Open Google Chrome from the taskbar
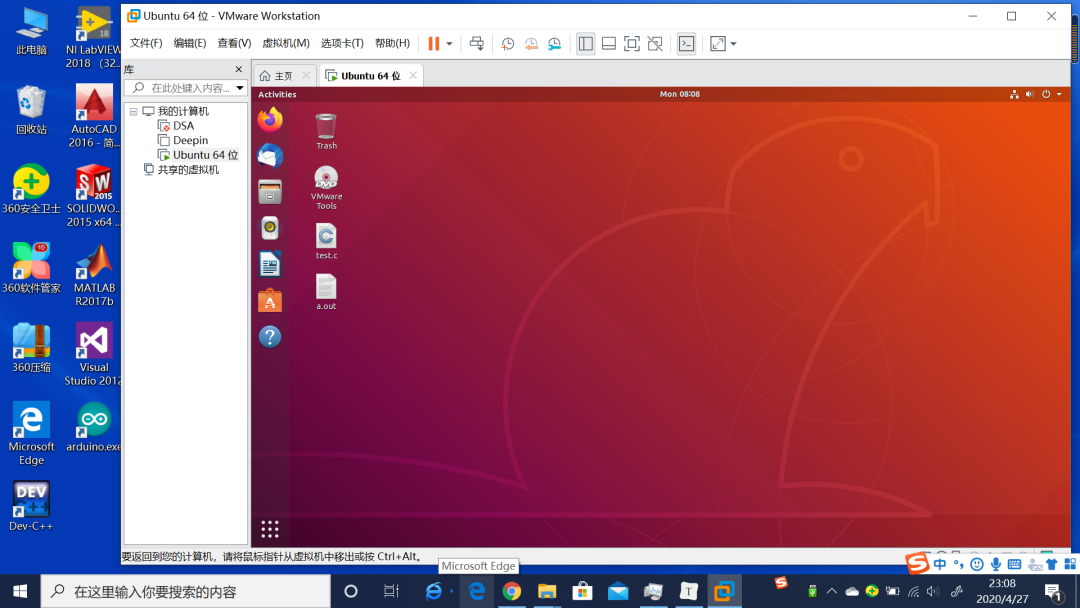The height and width of the screenshot is (608, 1080). 511,591
